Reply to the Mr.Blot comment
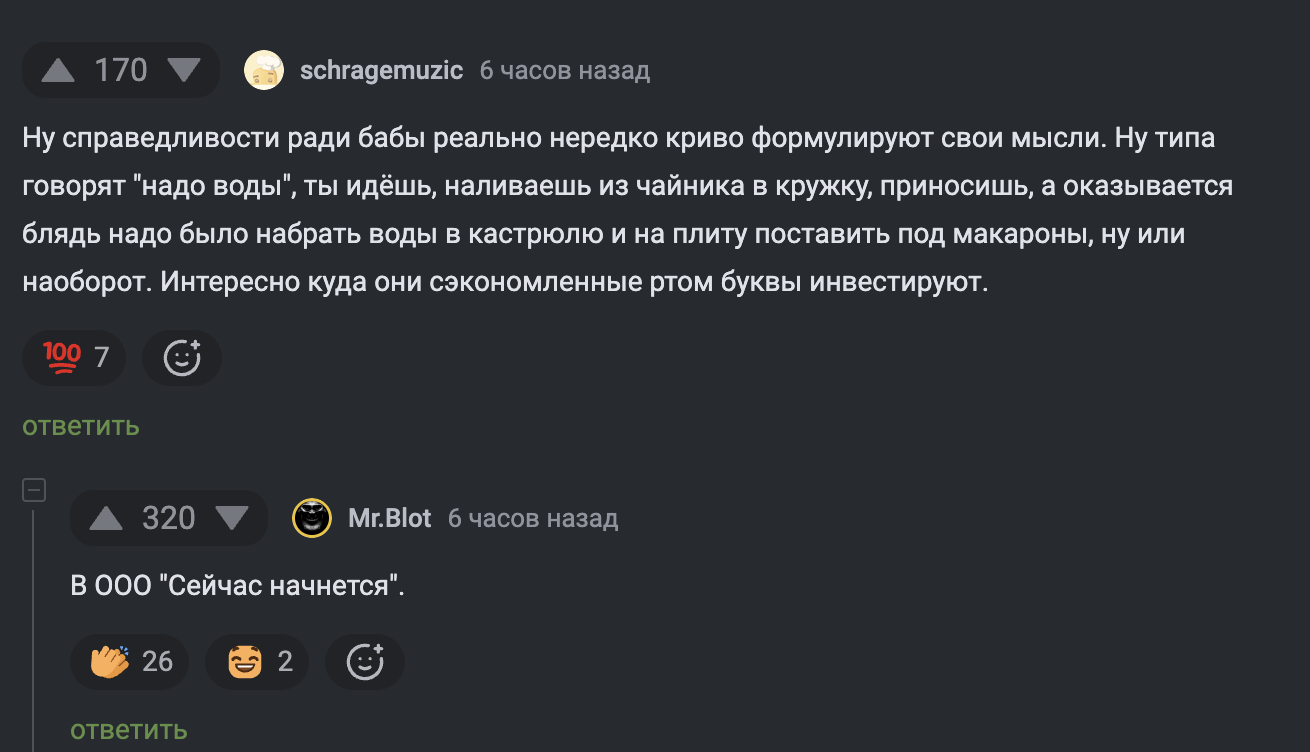Image resolution: width=1310 pixels, height=752 pixels. coord(129,730)
